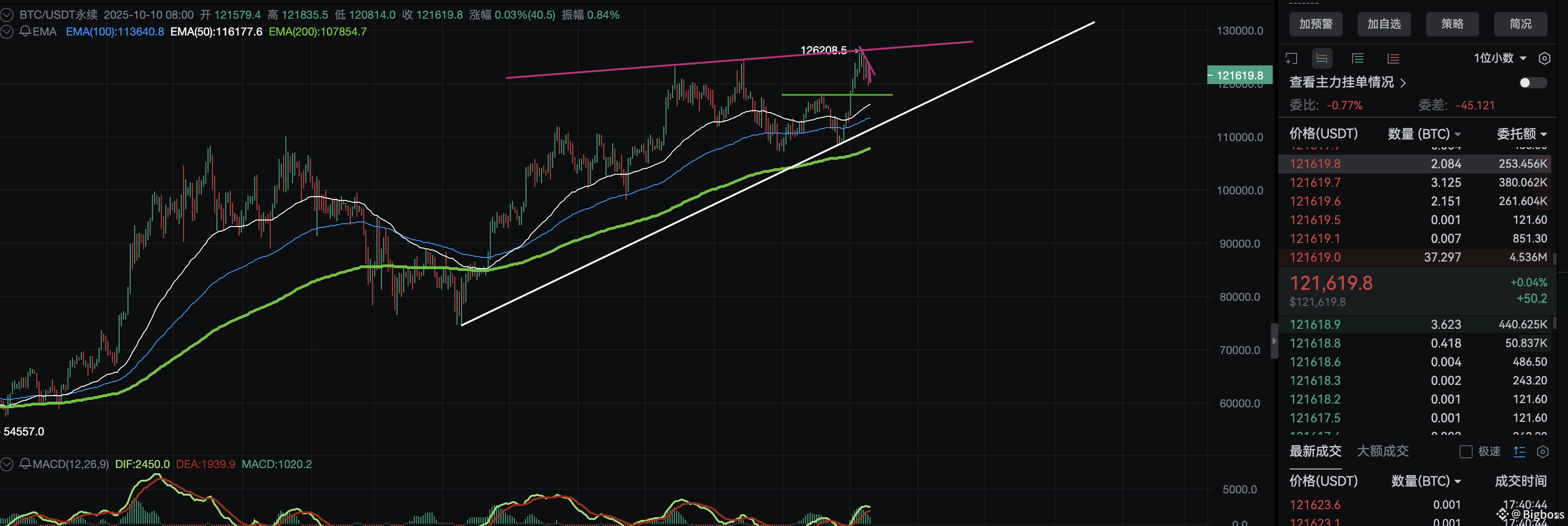The height and width of the screenshot is (526, 1568).
Task: Click the blue trade list sort icon
Action: (1519, 452)
